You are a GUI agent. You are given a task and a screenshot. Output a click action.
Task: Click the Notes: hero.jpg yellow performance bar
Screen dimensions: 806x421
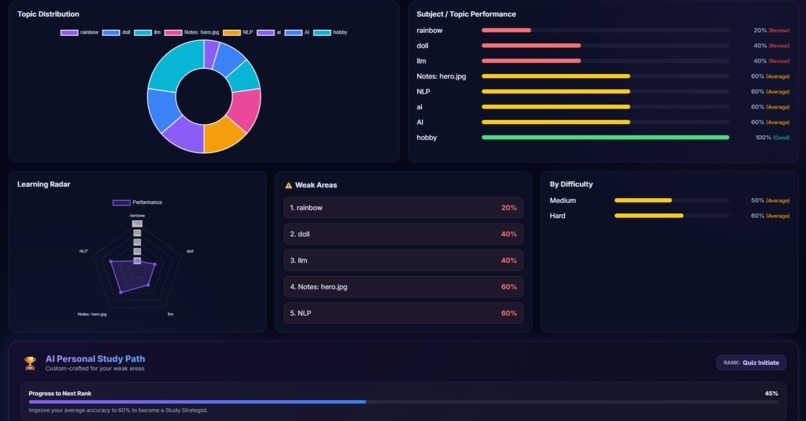point(556,76)
